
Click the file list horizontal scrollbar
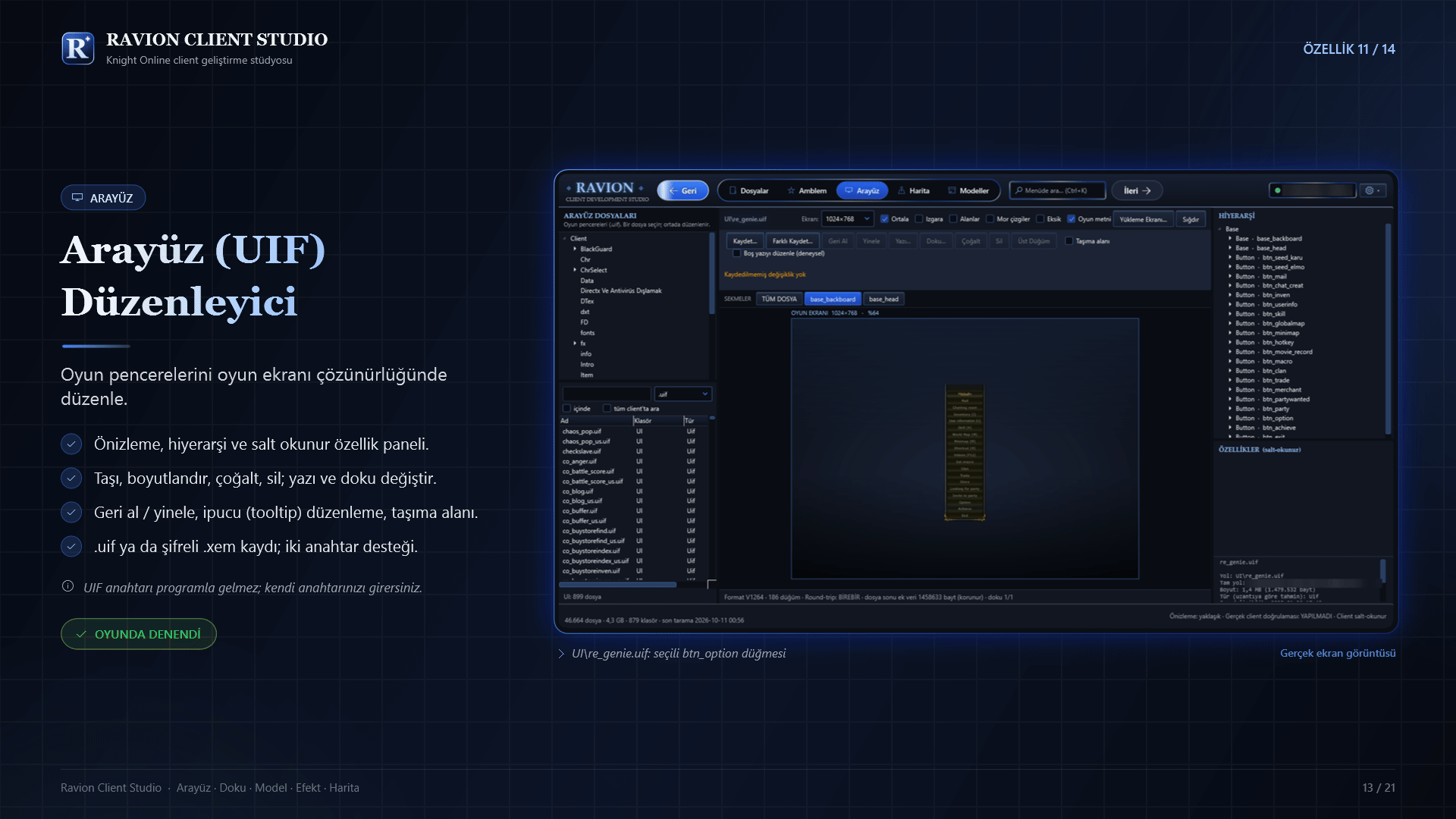tap(617, 585)
